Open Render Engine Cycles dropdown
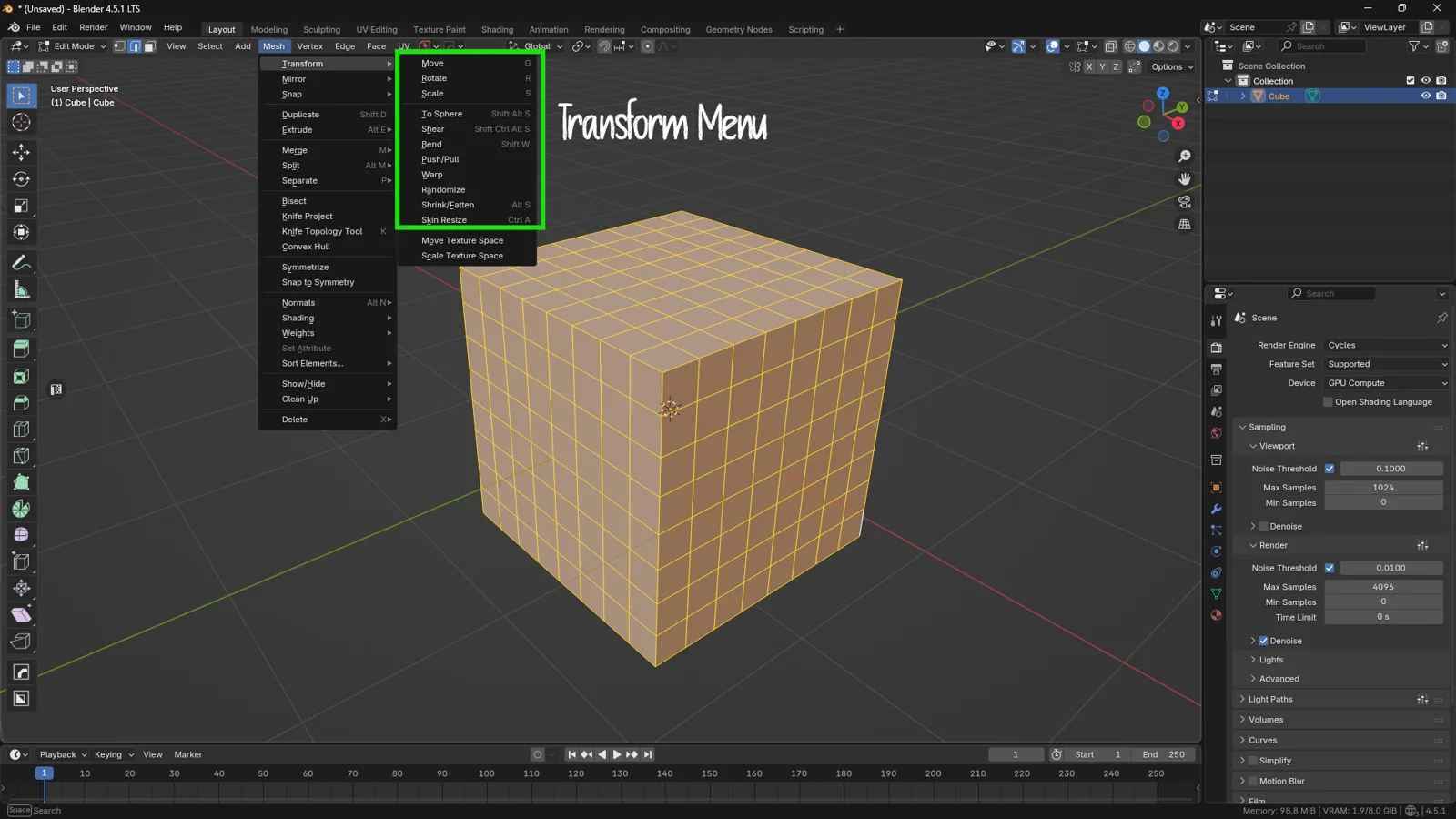The width and height of the screenshot is (1456, 819). click(x=1386, y=345)
